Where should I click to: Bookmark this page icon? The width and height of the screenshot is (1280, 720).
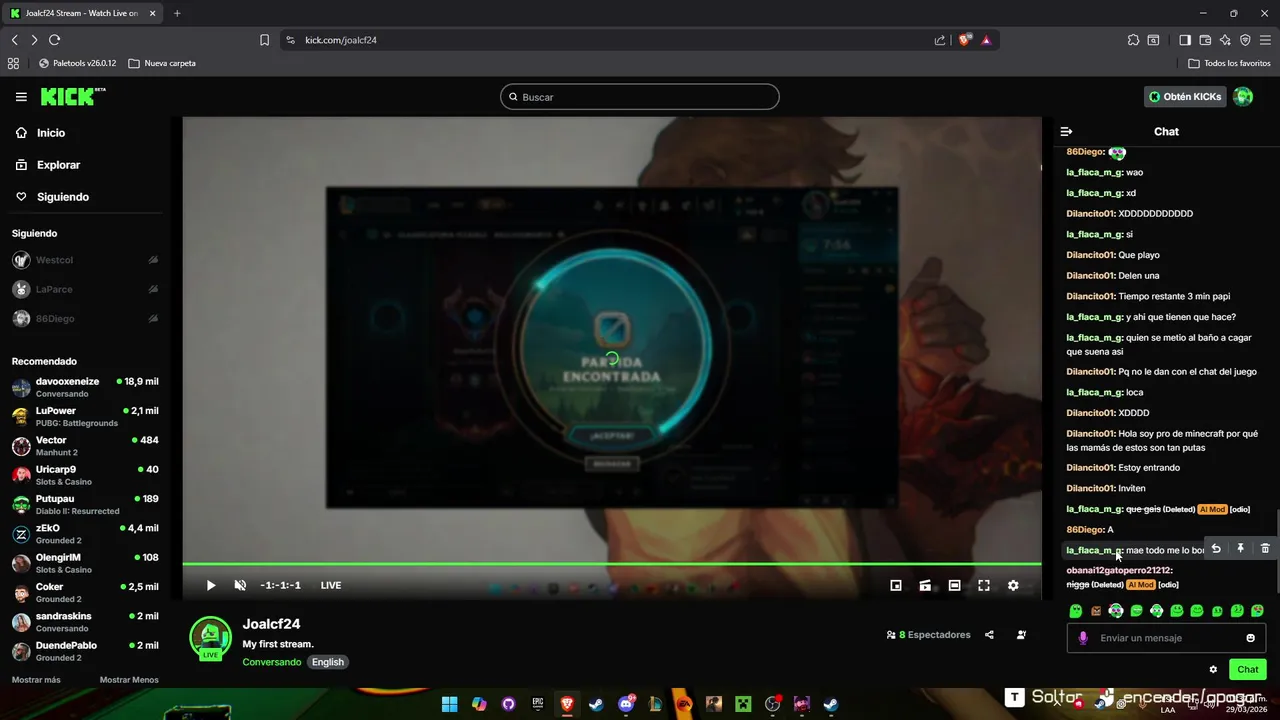coord(264,40)
